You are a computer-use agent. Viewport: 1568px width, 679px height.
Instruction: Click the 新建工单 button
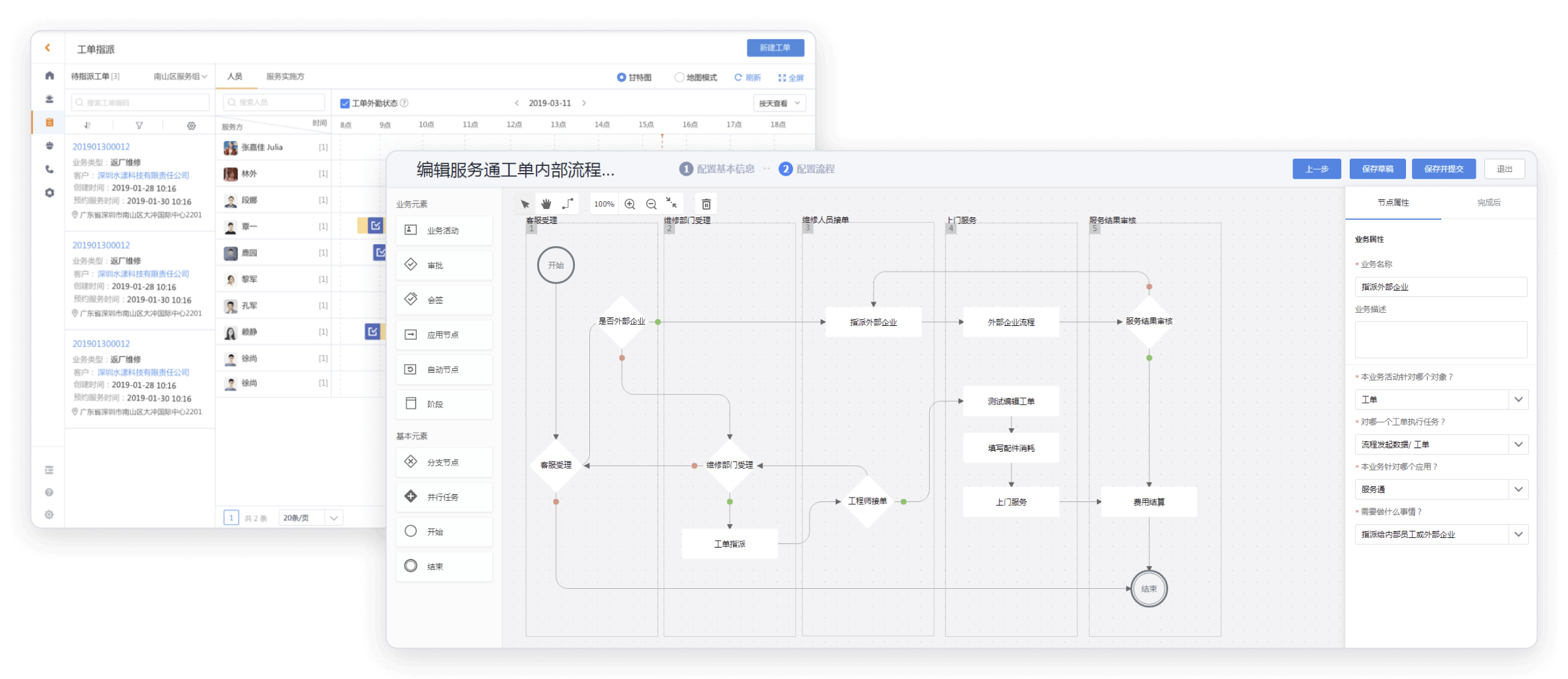[775, 48]
